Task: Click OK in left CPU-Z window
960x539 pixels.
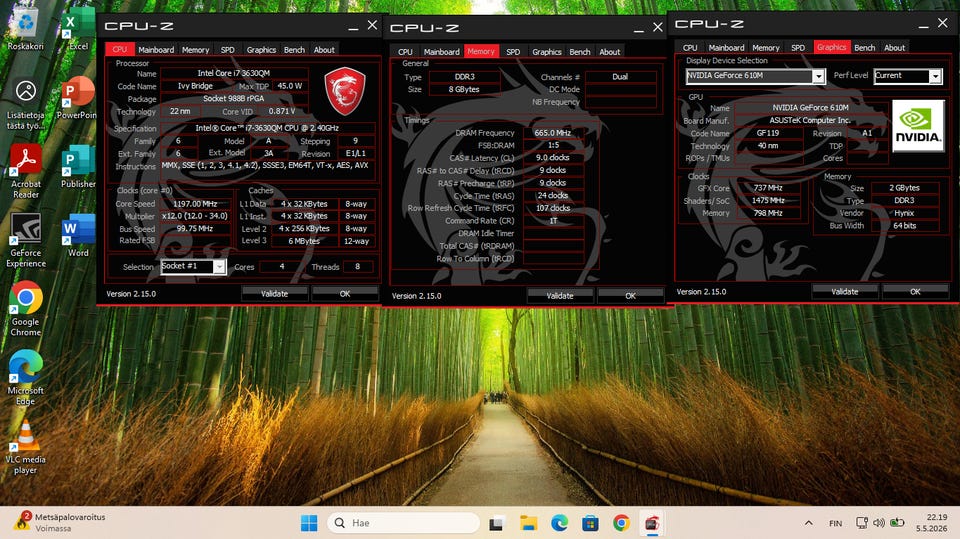Action: coord(345,293)
